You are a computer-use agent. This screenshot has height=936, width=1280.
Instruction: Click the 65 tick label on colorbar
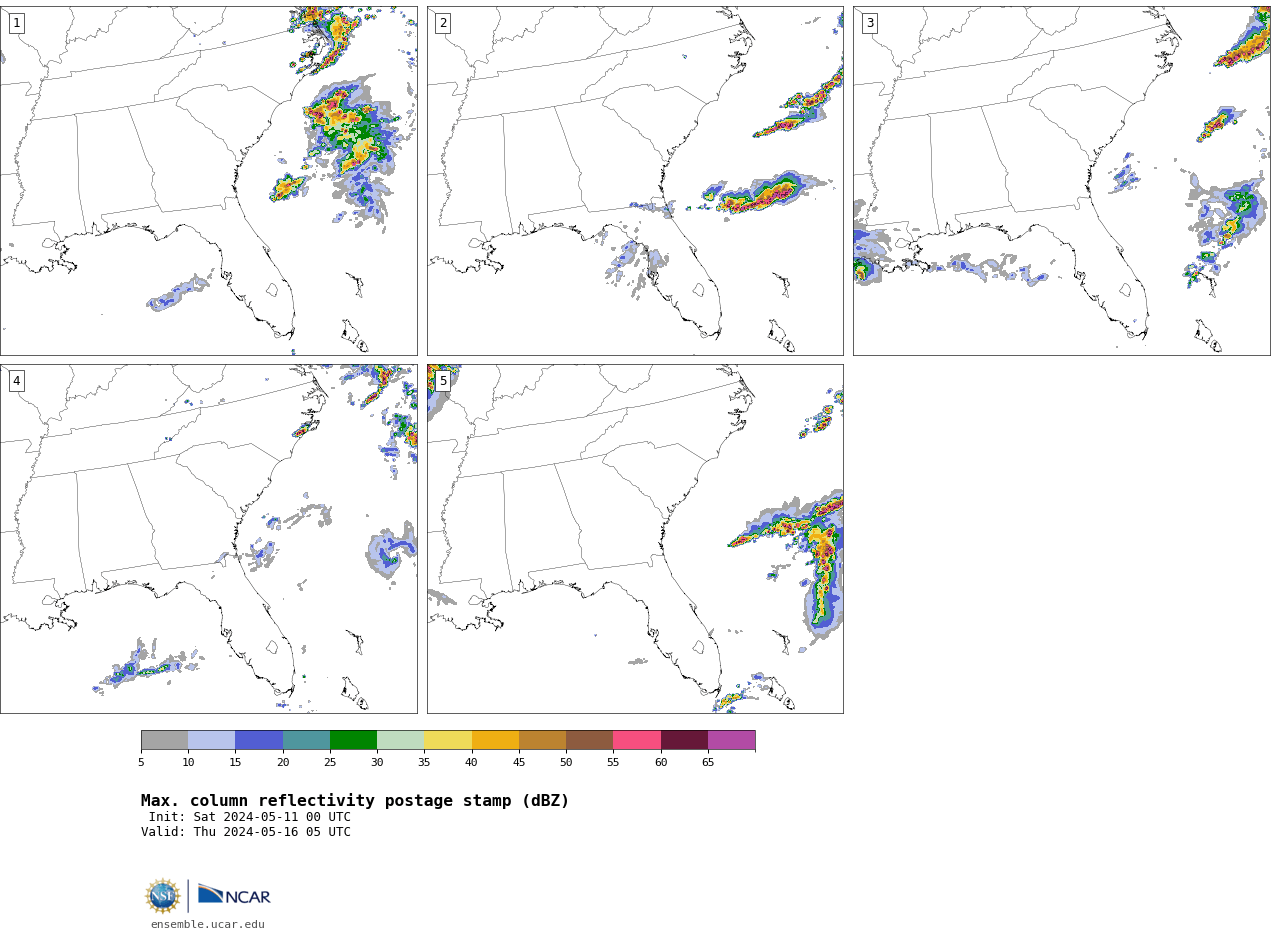point(708,763)
